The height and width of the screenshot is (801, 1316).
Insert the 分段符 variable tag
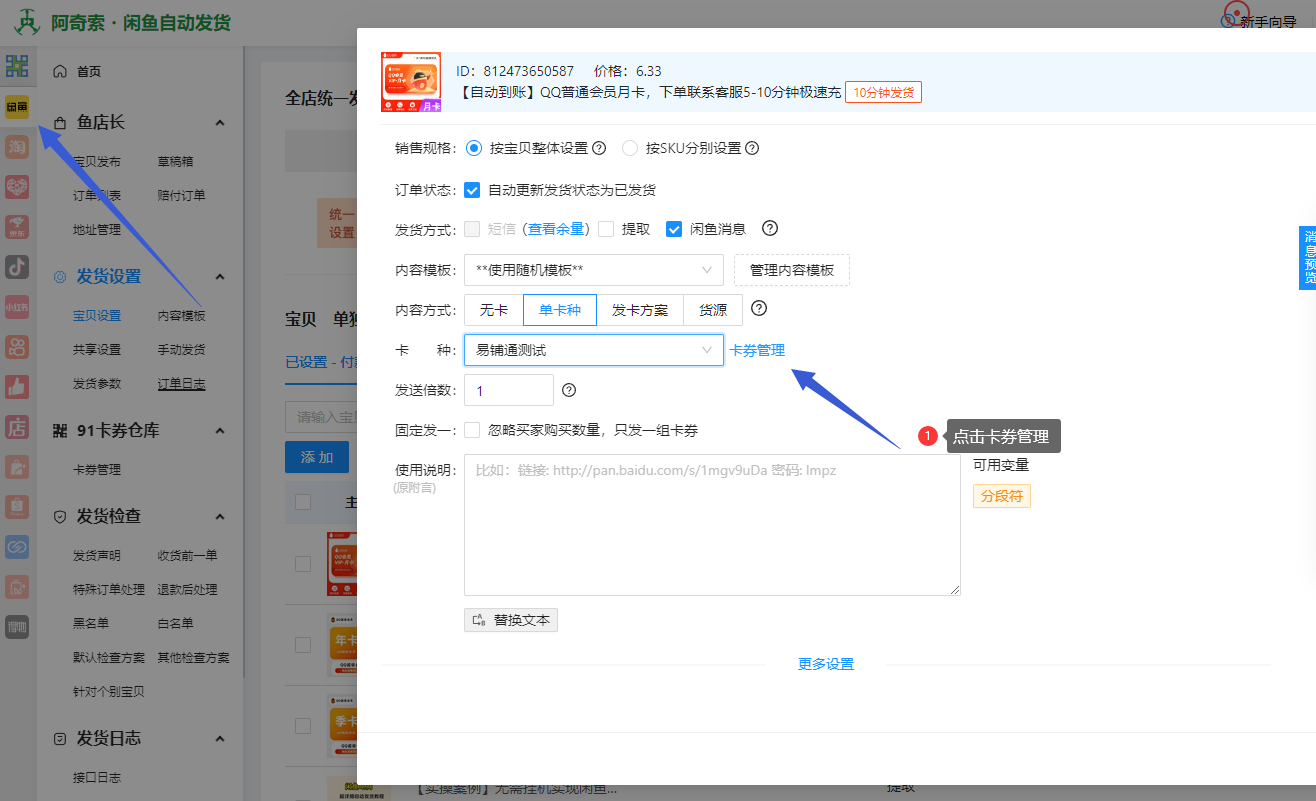[1002, 496]
